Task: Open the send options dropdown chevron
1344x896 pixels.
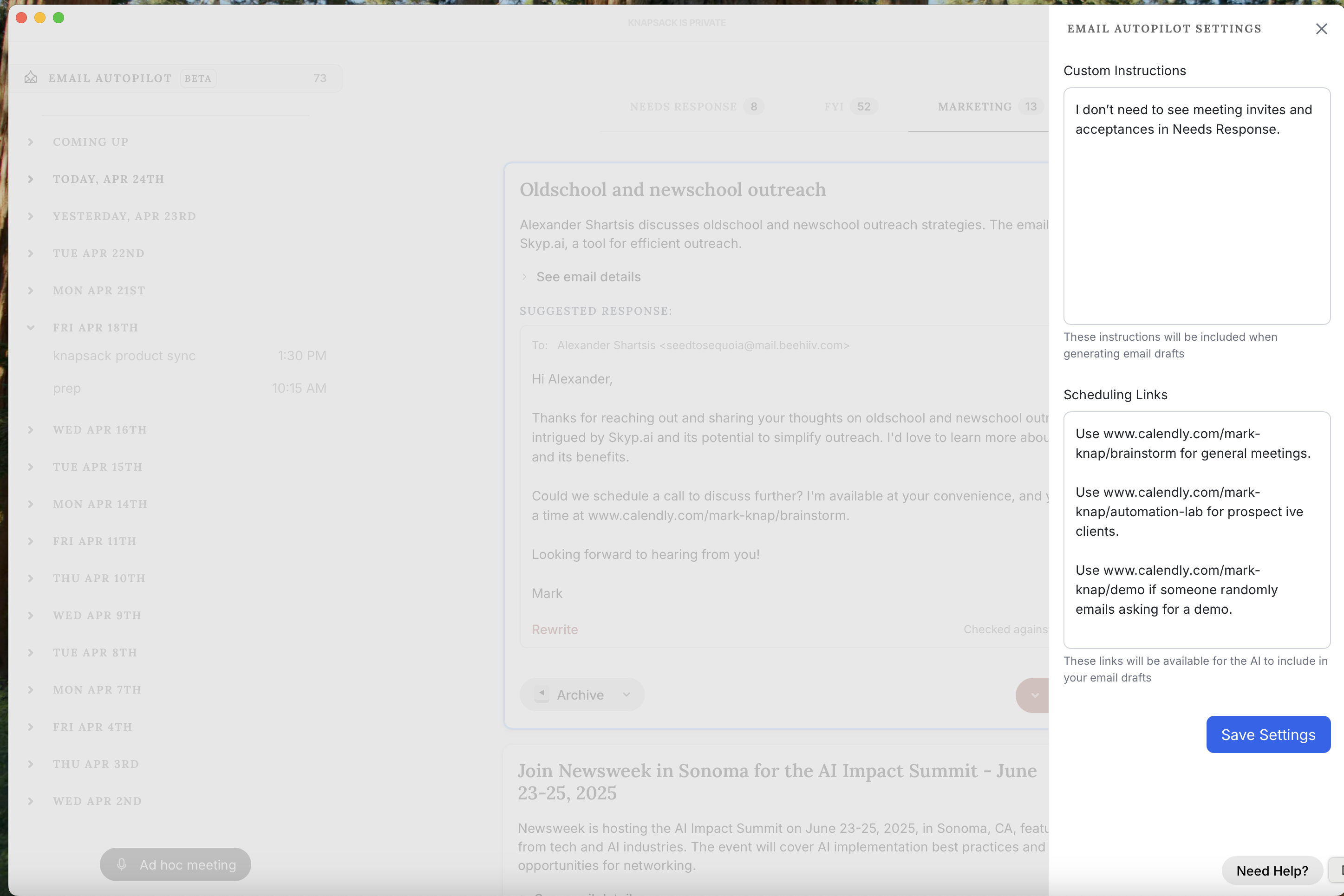Action: pos(1035,695)
